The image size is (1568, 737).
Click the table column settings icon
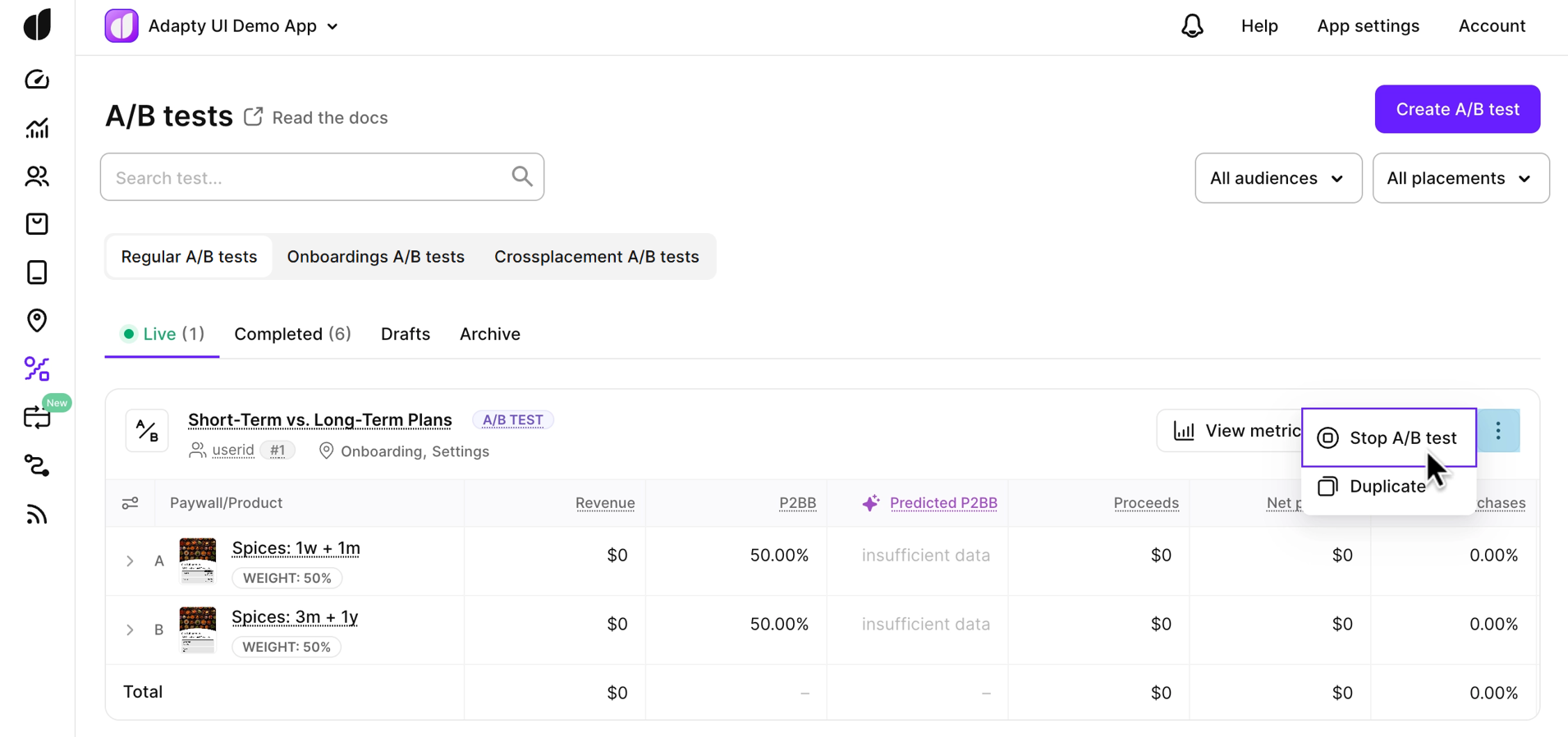click(131, 503)
